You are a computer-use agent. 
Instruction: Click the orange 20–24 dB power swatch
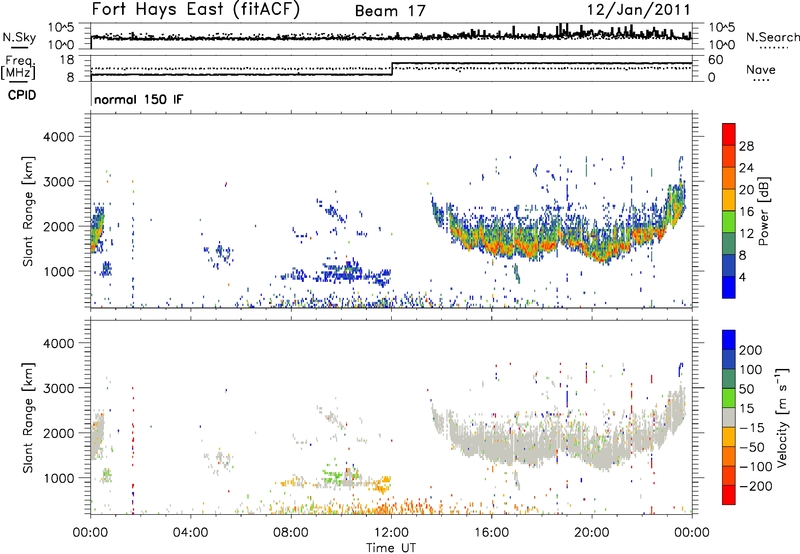click(729, 178)
